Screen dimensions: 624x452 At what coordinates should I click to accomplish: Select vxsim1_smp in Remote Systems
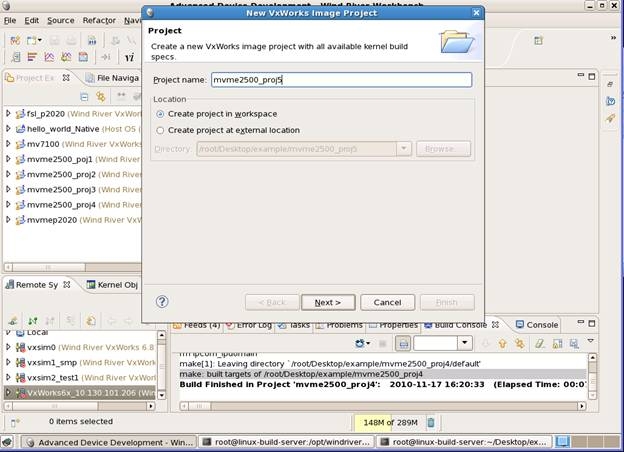pyautogui.click(x=52, y=362)
